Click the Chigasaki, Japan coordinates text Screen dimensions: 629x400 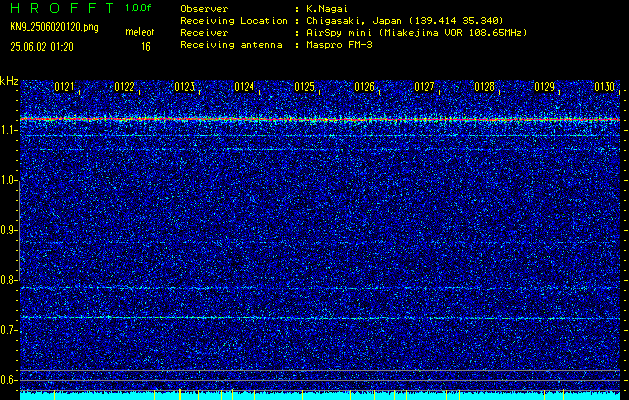pos(404,21)
